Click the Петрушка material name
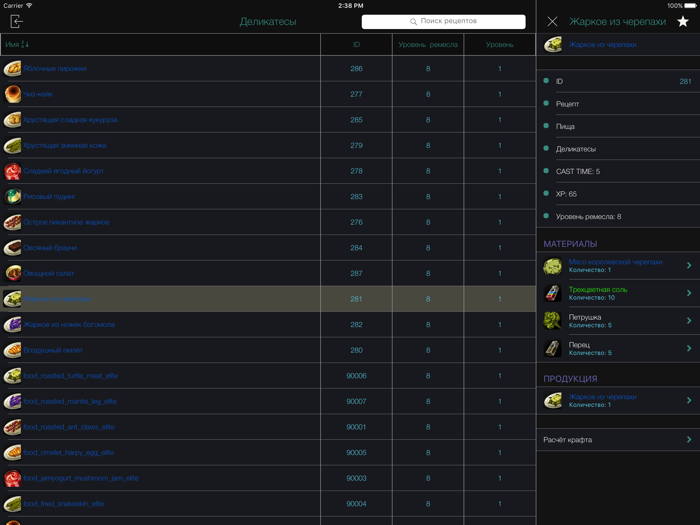 point(585,317)
